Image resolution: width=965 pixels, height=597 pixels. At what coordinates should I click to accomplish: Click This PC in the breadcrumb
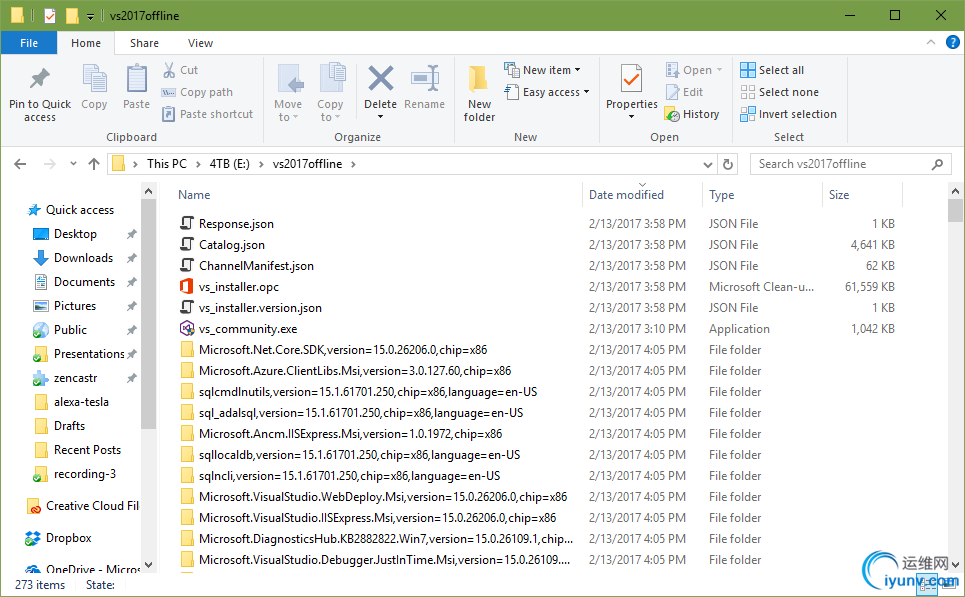(167, 164)
